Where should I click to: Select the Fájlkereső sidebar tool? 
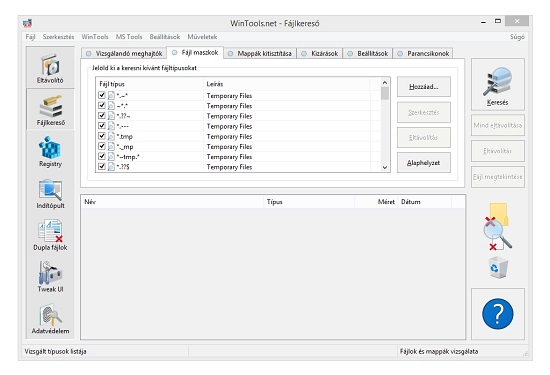click(x=50, y=109)
